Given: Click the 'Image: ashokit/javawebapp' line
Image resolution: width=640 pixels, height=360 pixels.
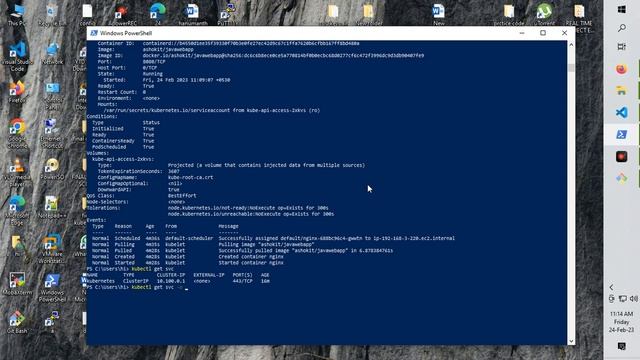Looking at the screenshot, I should tap(145, 49).
